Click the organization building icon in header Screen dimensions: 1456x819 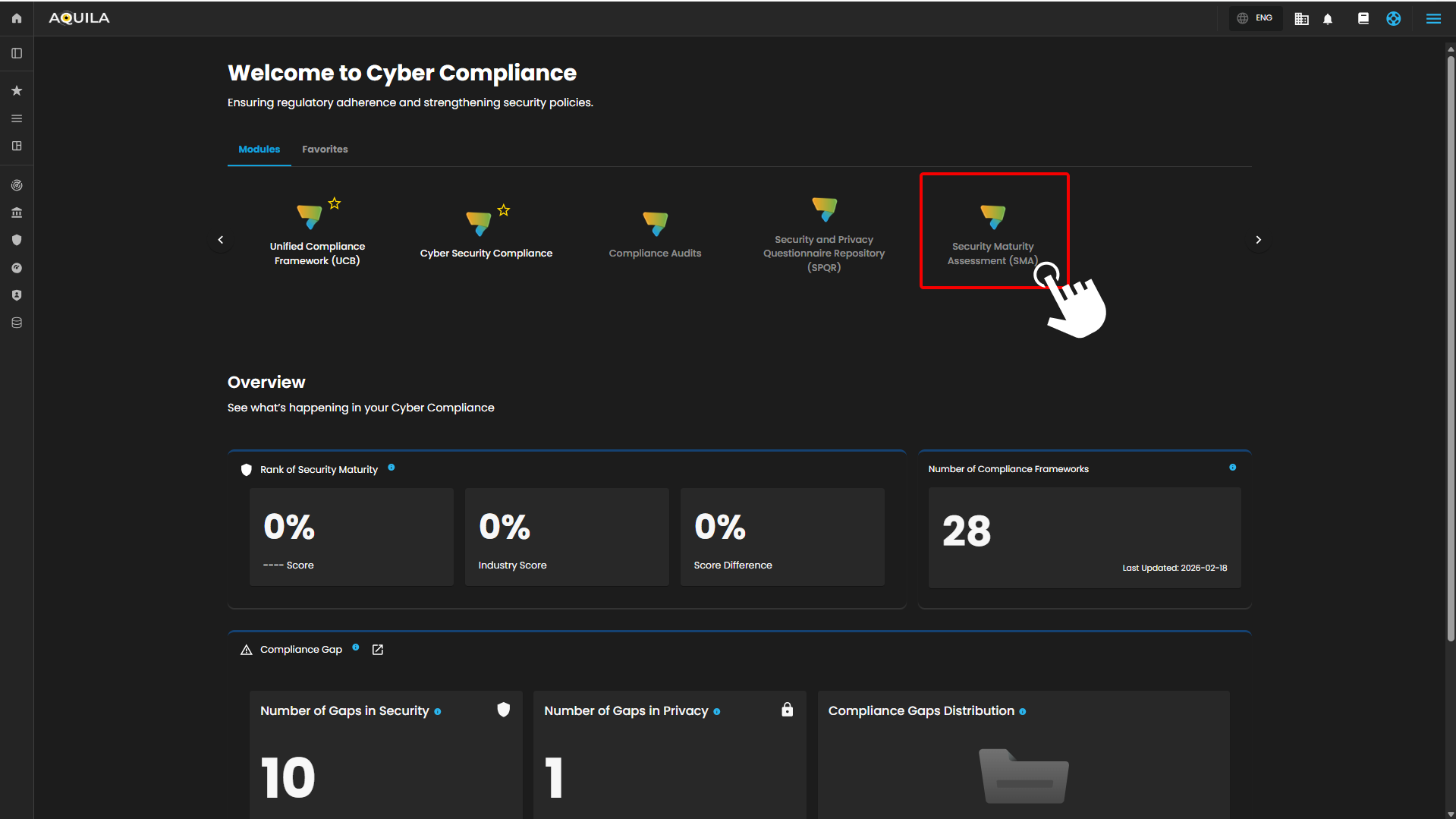coord(1301,19)
